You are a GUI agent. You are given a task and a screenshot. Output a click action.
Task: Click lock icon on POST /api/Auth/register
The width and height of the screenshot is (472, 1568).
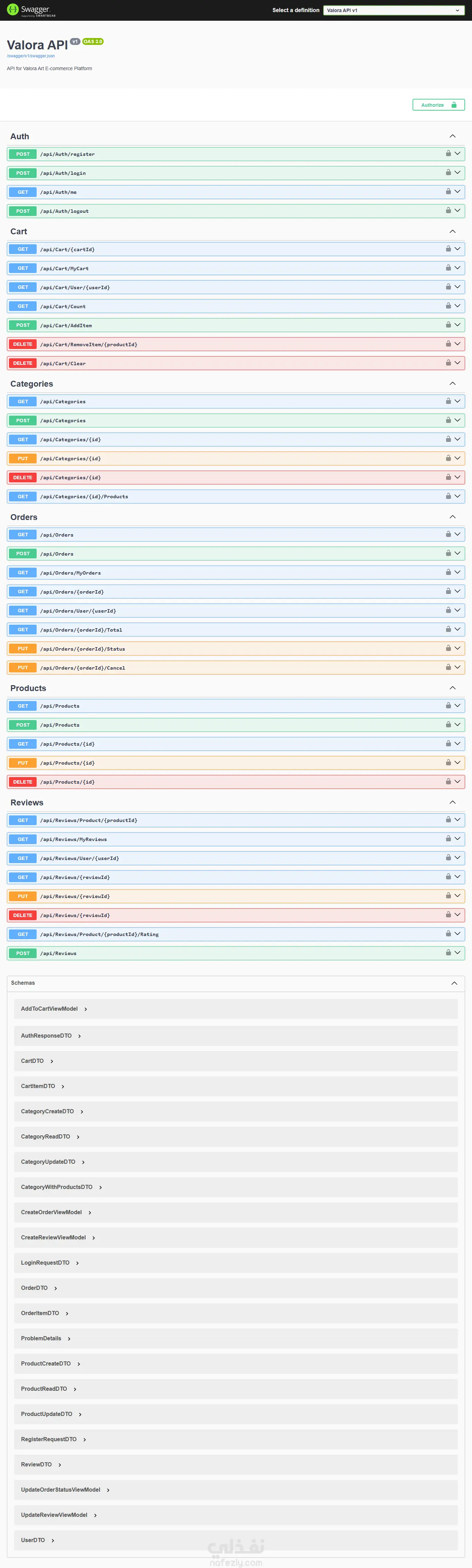pos(448,153)
